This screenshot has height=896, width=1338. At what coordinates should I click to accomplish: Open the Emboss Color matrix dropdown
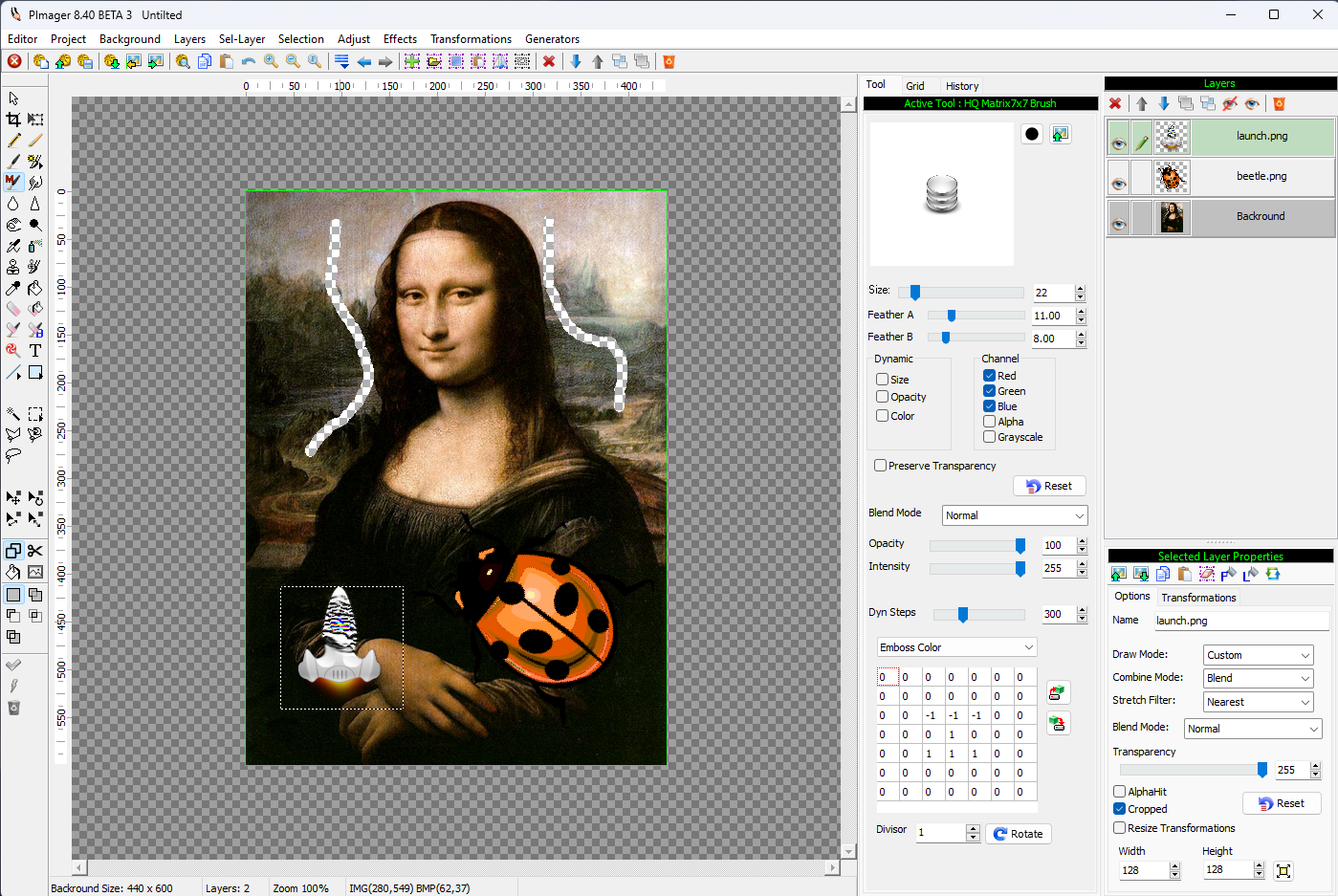click(957, 647)
